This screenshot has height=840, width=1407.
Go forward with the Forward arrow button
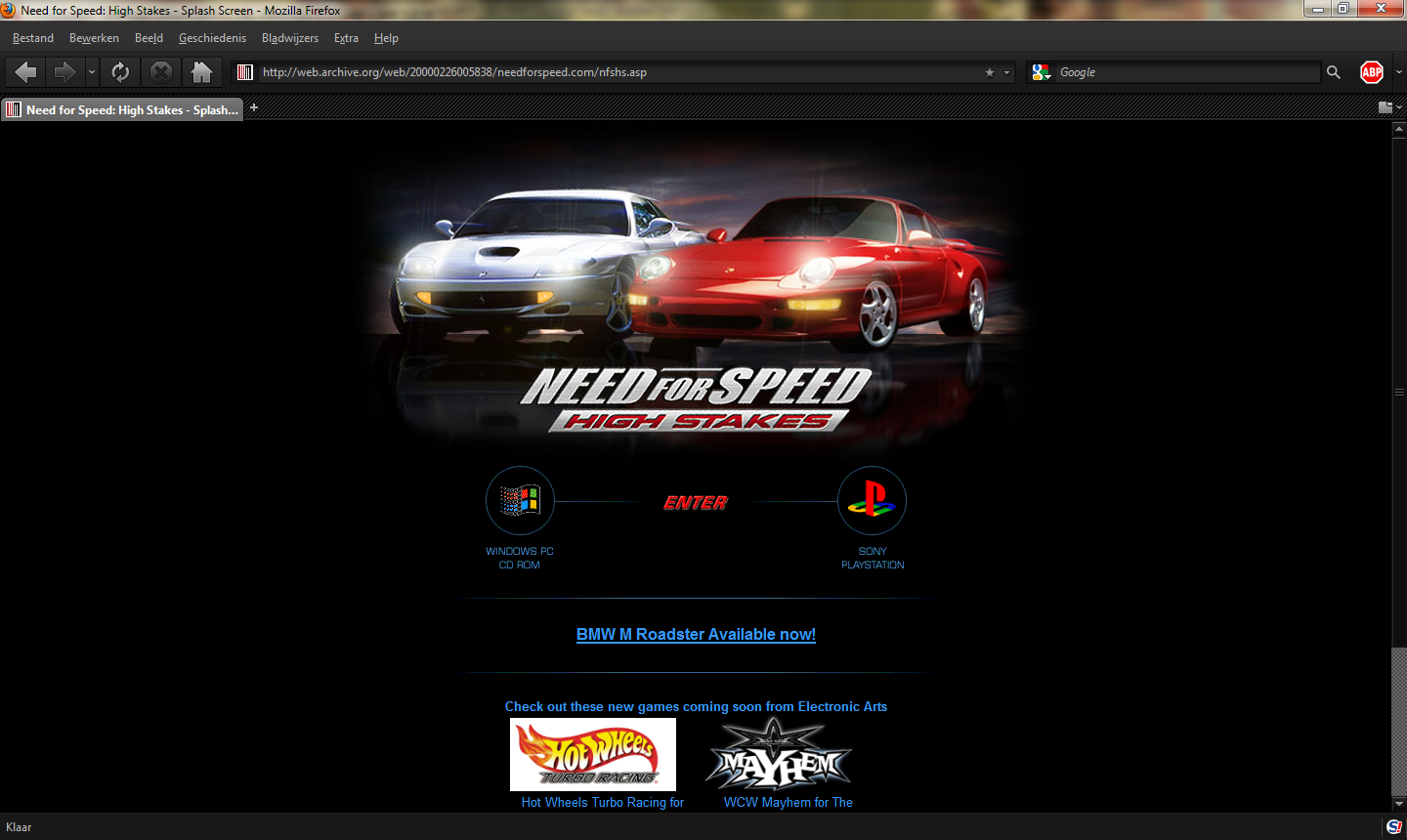pyautogui.click(x=64, y=72)
